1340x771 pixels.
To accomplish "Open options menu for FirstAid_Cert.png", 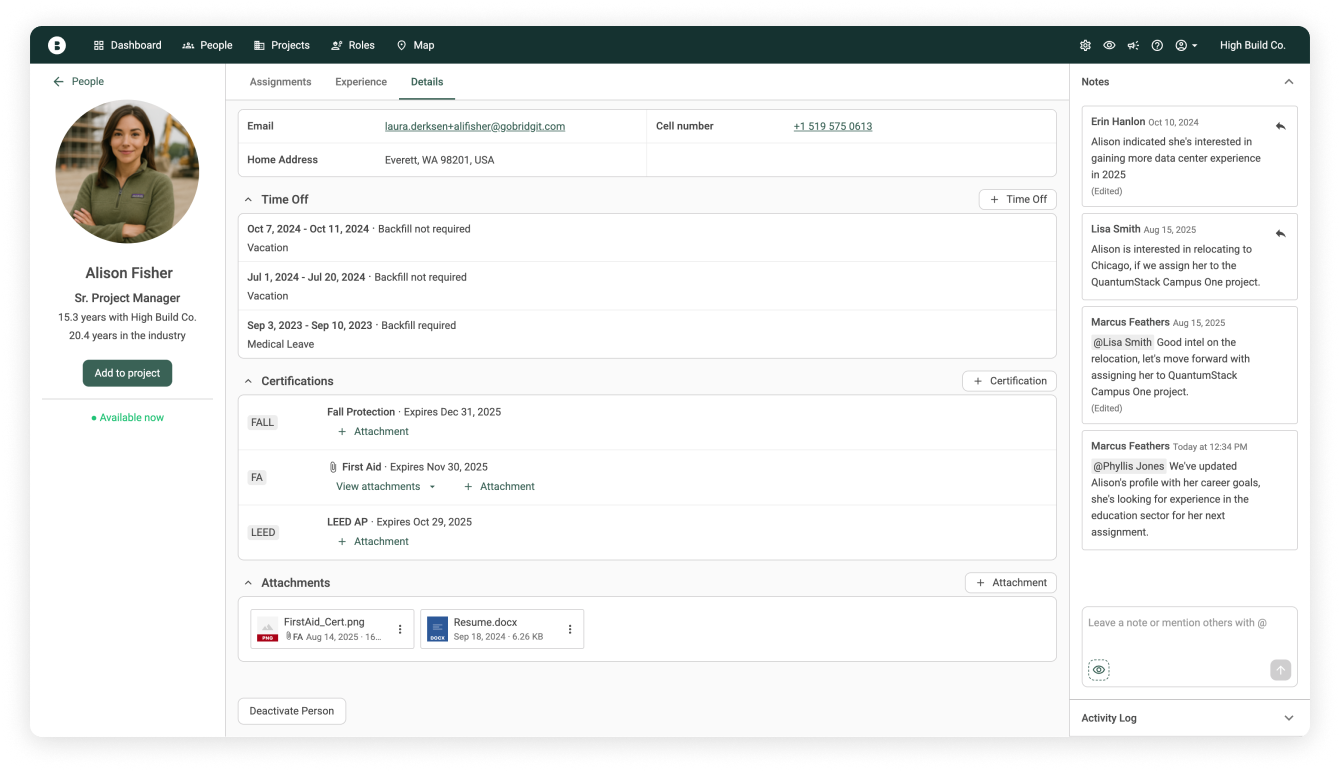I will click(400, 629).
